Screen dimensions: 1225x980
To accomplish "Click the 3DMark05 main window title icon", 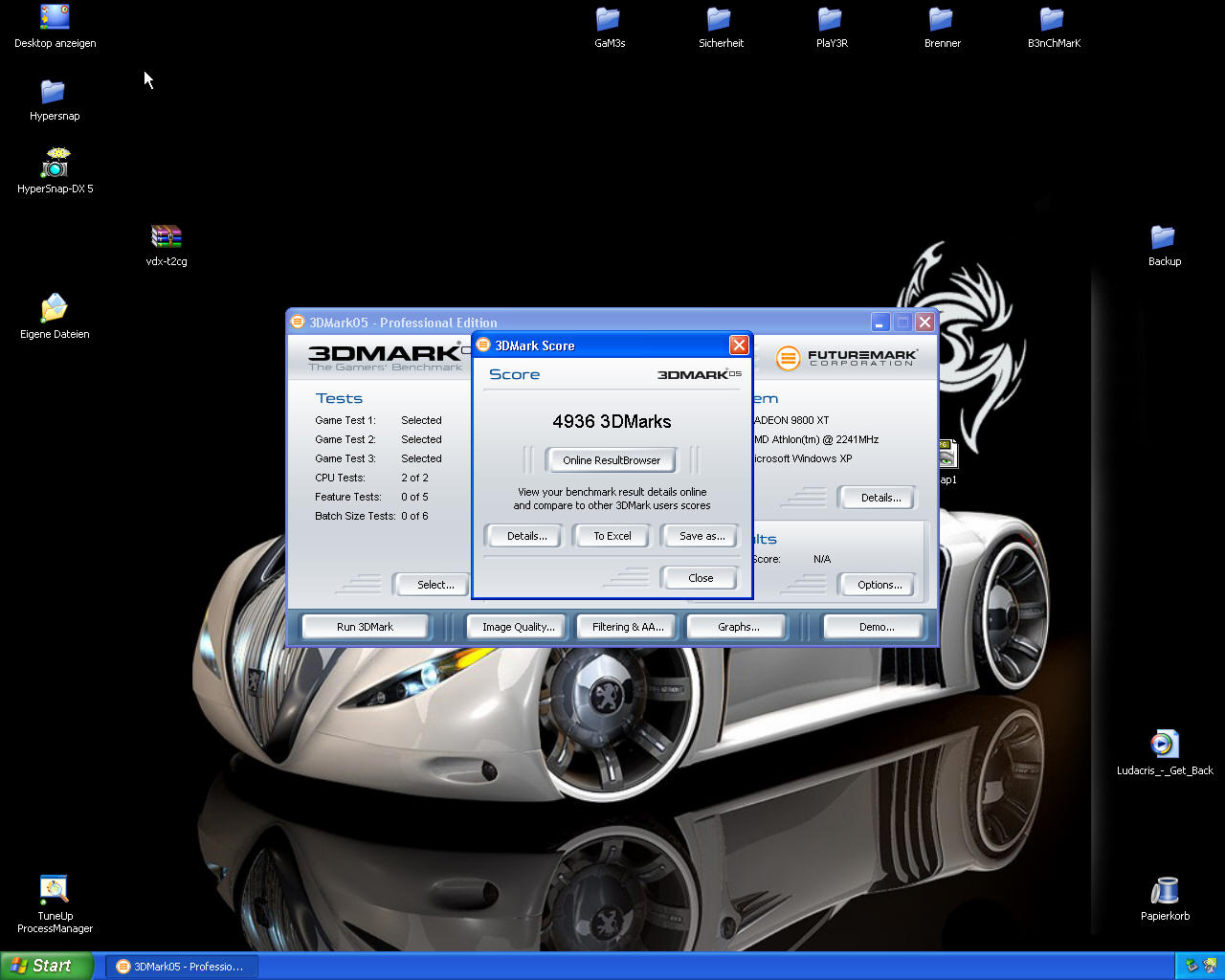I will point(298,323).
